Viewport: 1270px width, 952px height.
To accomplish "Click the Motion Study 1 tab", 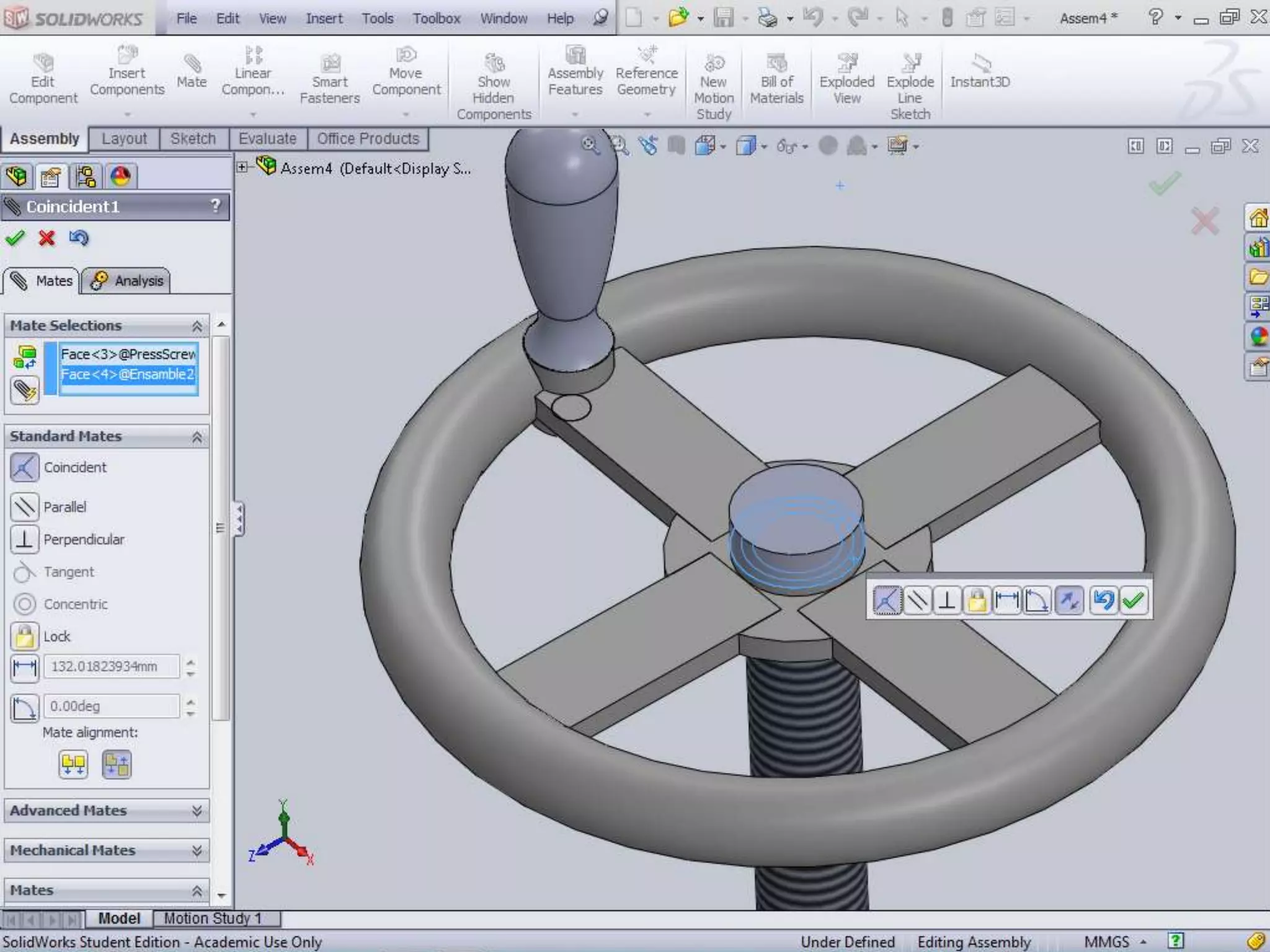I will (212, 918).
